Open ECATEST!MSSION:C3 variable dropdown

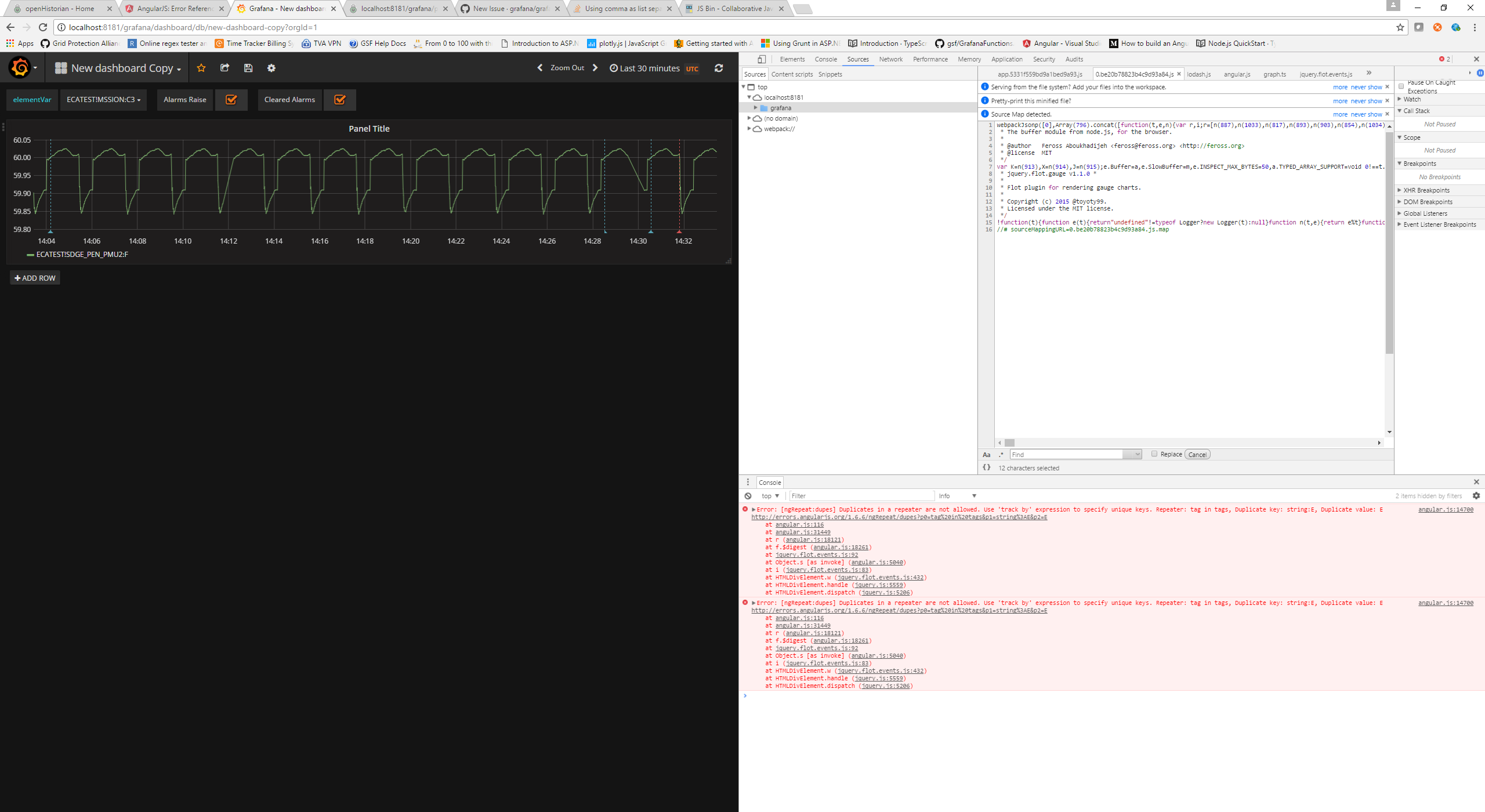pyautogui.click(x=103, y=100)
